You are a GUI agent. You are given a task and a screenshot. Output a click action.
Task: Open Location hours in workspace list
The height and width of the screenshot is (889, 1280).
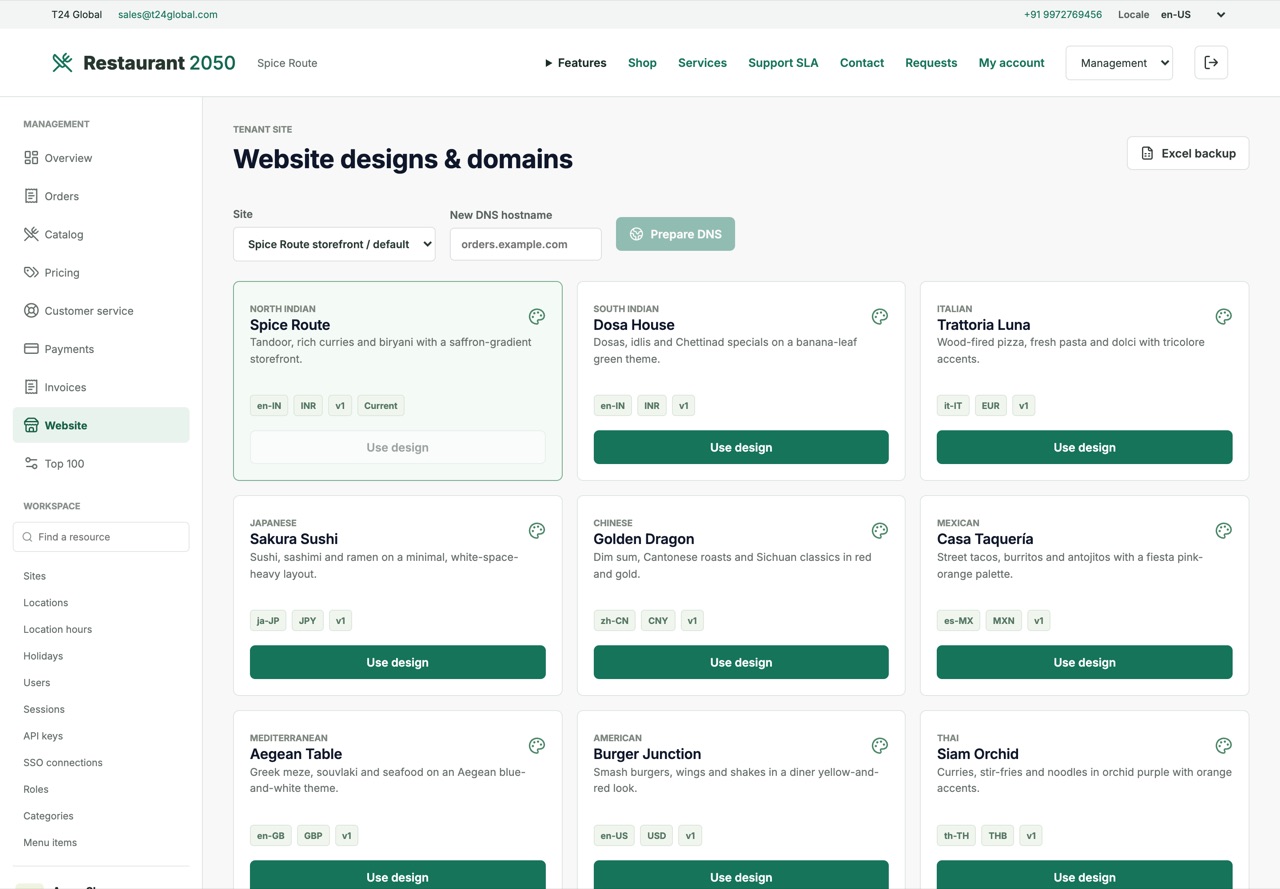pos(58,629)
